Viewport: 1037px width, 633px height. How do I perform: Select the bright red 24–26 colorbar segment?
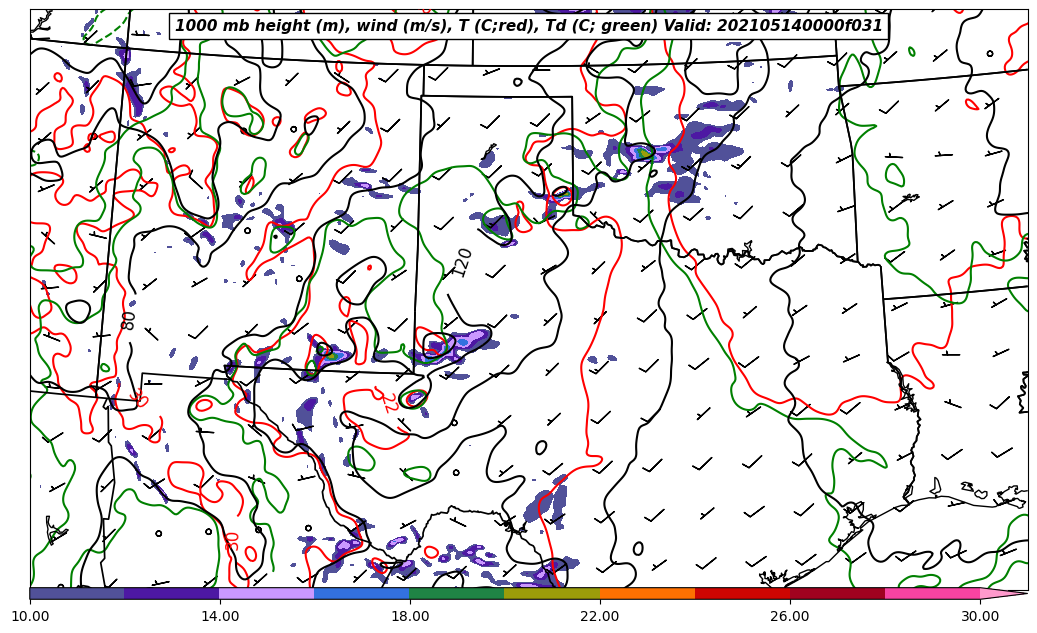[x=742, y=593]
